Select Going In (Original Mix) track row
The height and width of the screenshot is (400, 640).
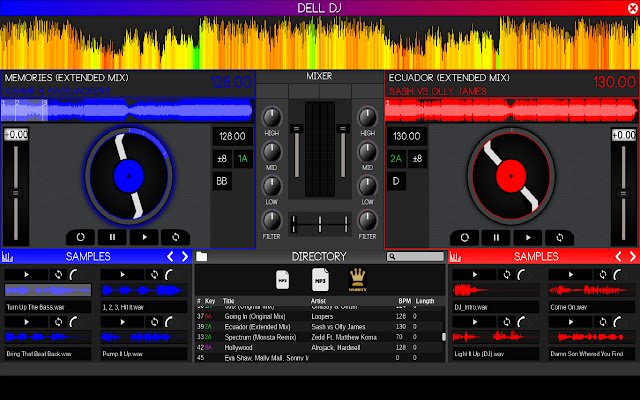[319, 316]
